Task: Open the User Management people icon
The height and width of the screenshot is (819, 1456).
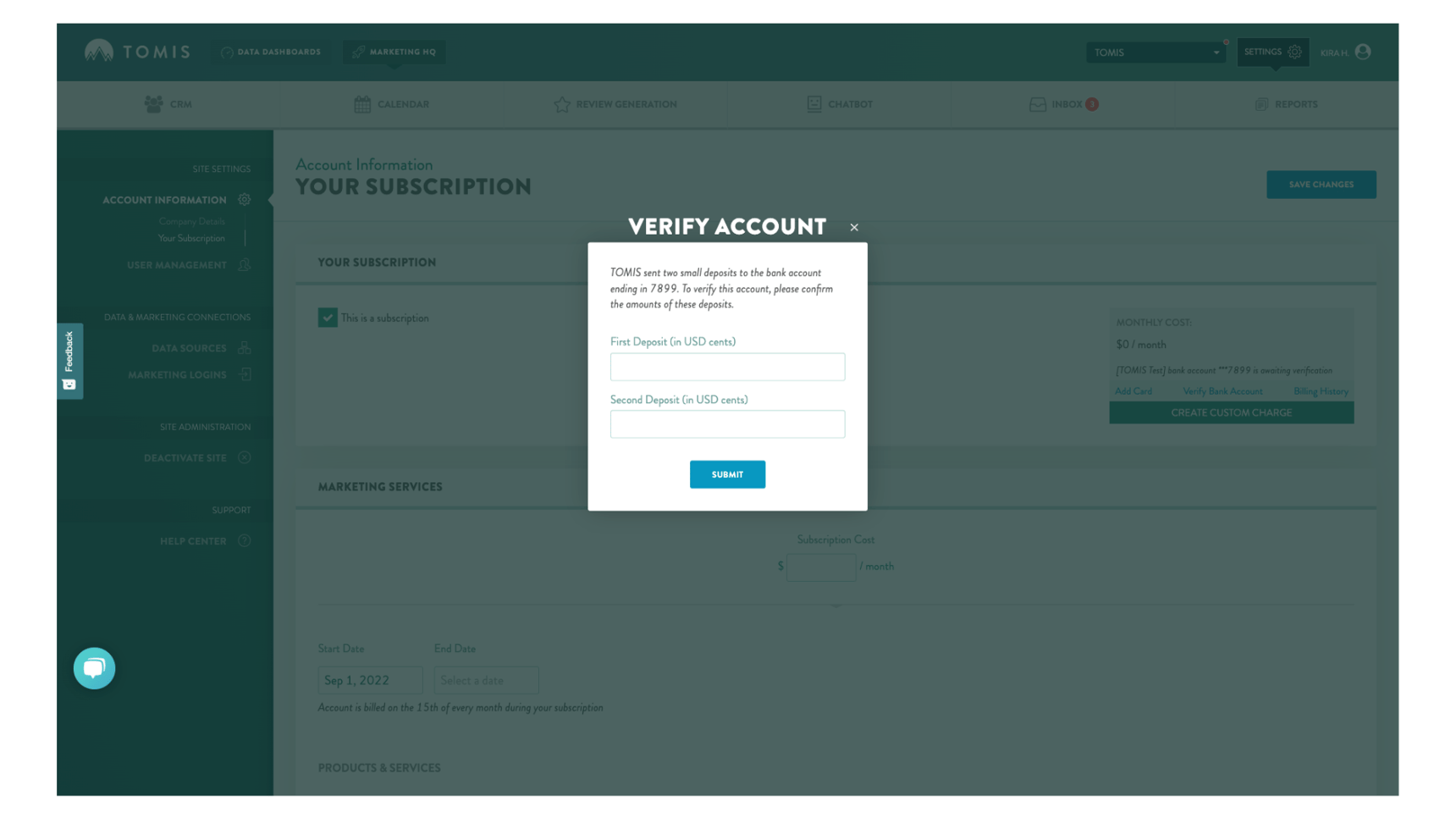Action: click(244, 264)
